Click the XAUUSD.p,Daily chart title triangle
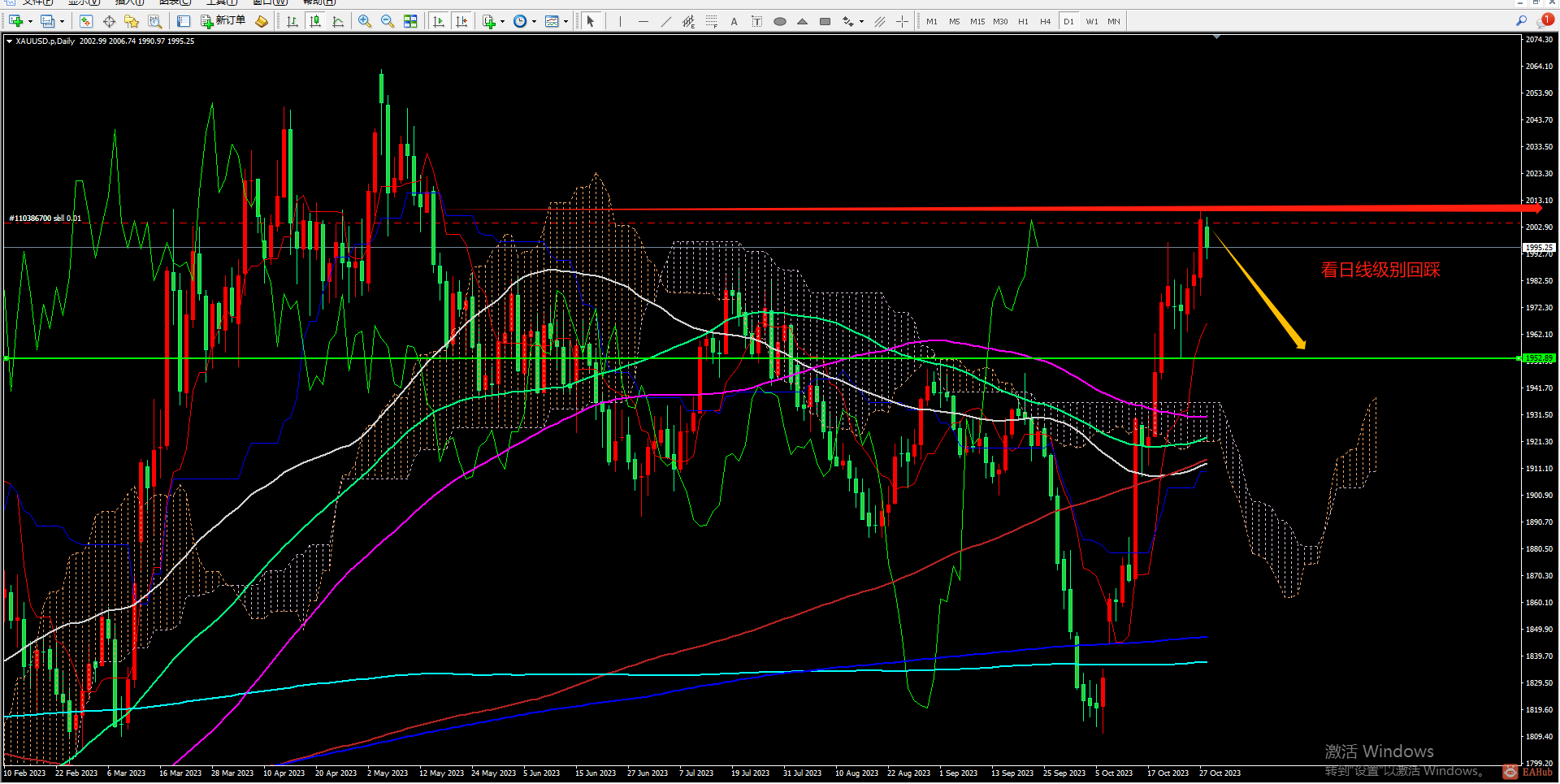 [9, 41]
